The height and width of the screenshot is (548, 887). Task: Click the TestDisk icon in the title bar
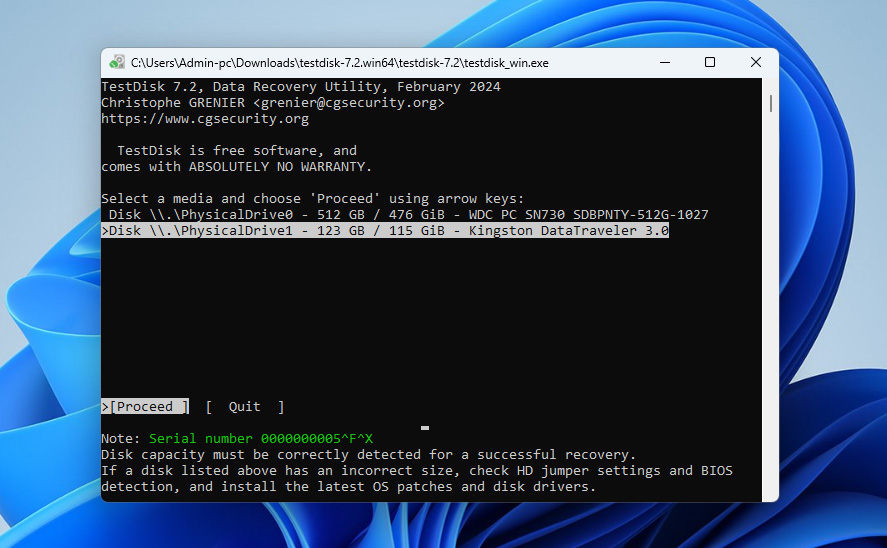click(x=118, y=62)
